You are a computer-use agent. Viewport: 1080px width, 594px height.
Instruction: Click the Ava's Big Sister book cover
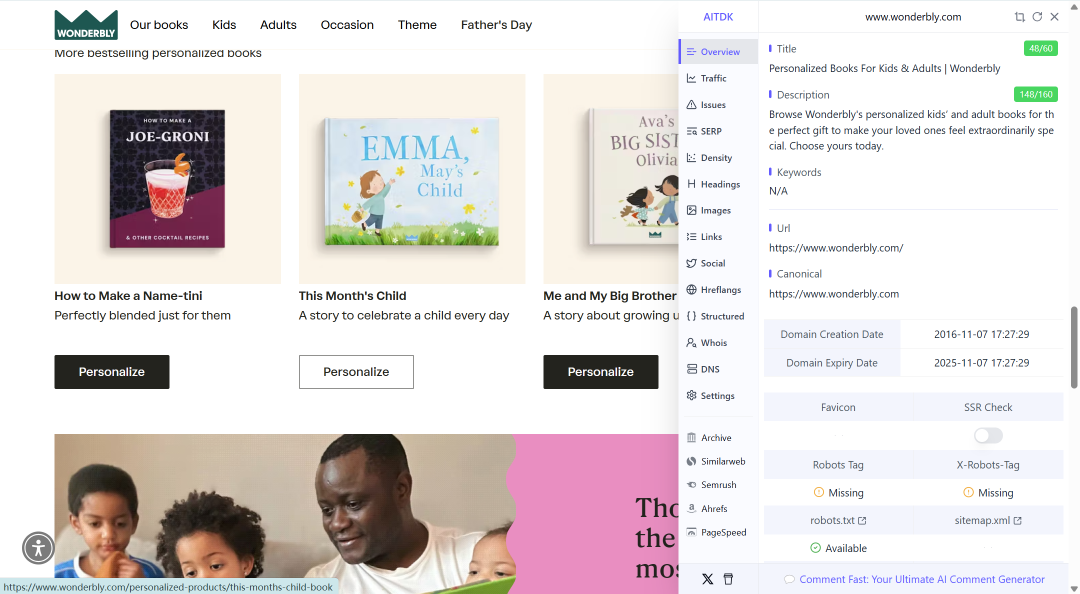(633, 177)
